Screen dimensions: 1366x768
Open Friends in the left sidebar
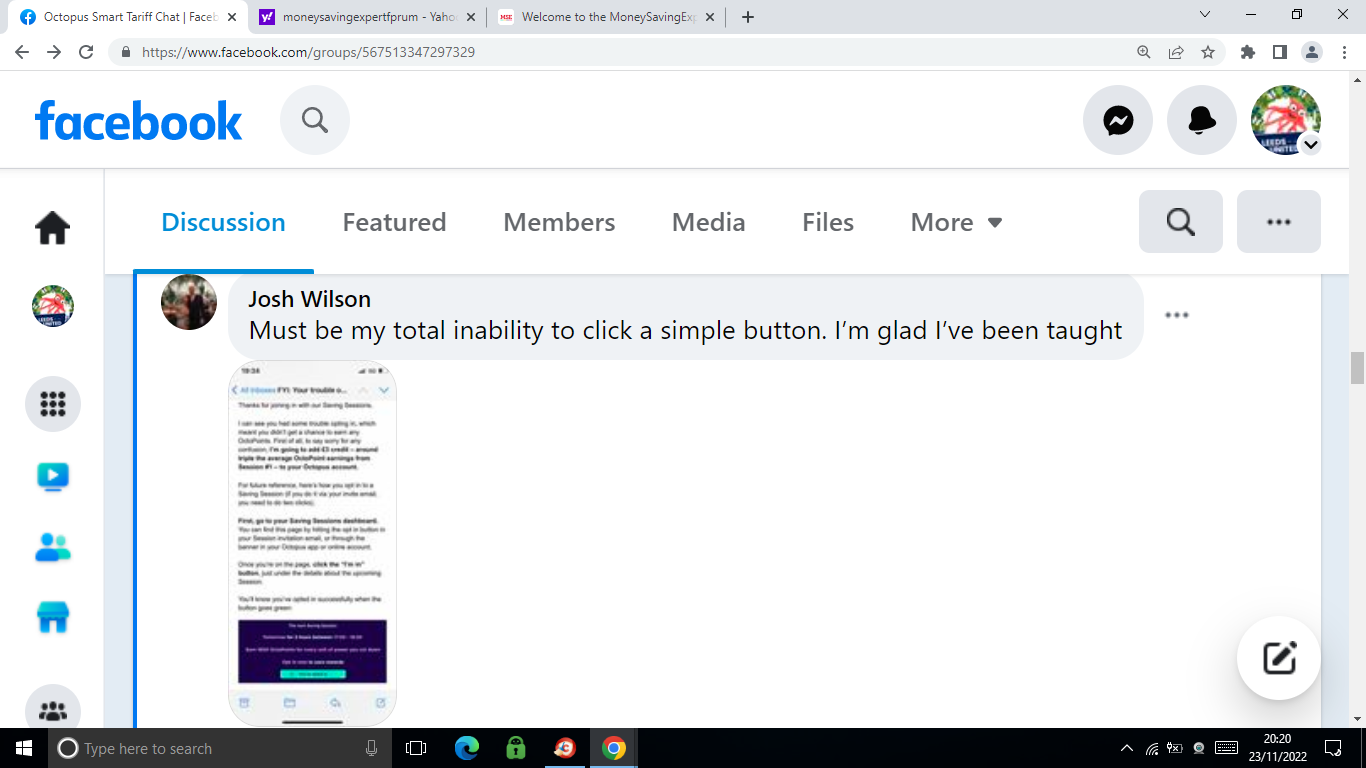pyautogui.click(x=53, y=547)
